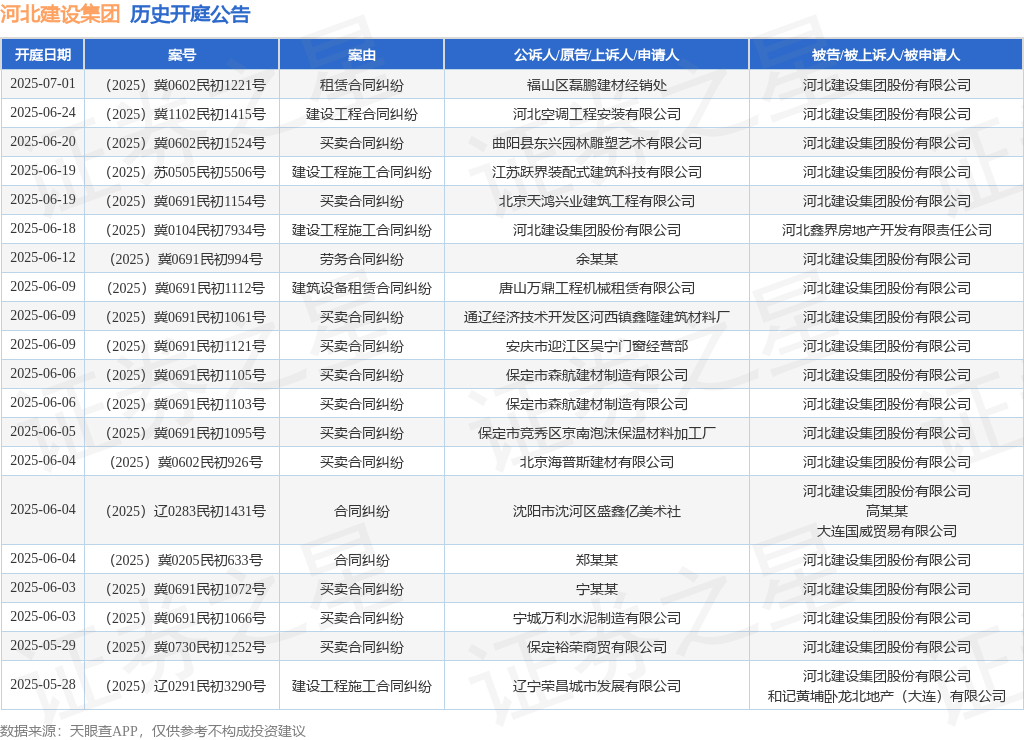Viewport: 1024px width, 740px height.
Task: Click case number (2025)冀0602民初1524号
Action: pos(185,143)
